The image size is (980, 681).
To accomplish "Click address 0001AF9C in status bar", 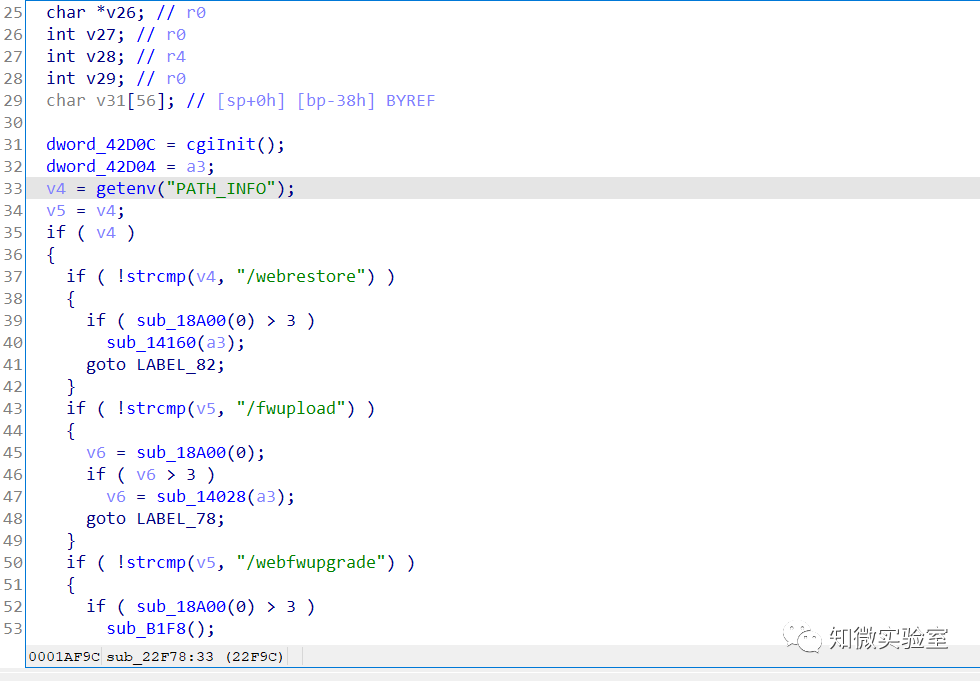I will click(x=64, y=657).
